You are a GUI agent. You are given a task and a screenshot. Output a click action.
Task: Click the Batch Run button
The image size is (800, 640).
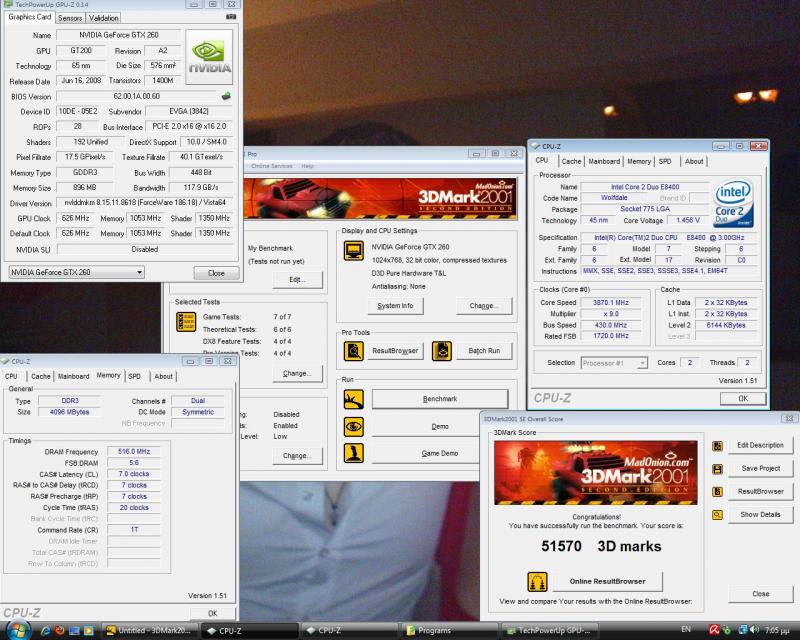click(484, 351)
